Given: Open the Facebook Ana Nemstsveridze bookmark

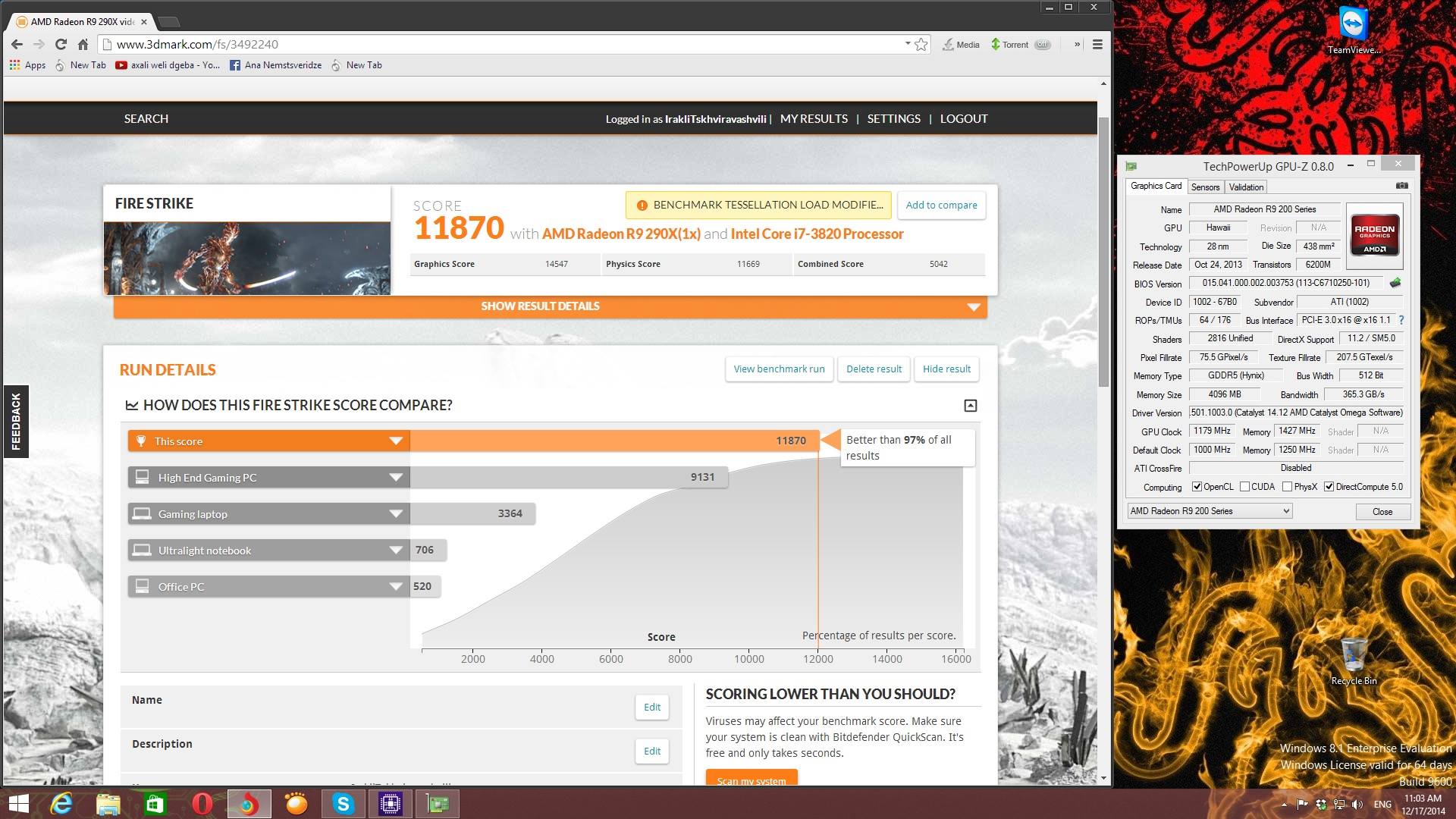Looking at the screenshot, I should (276, 65).
